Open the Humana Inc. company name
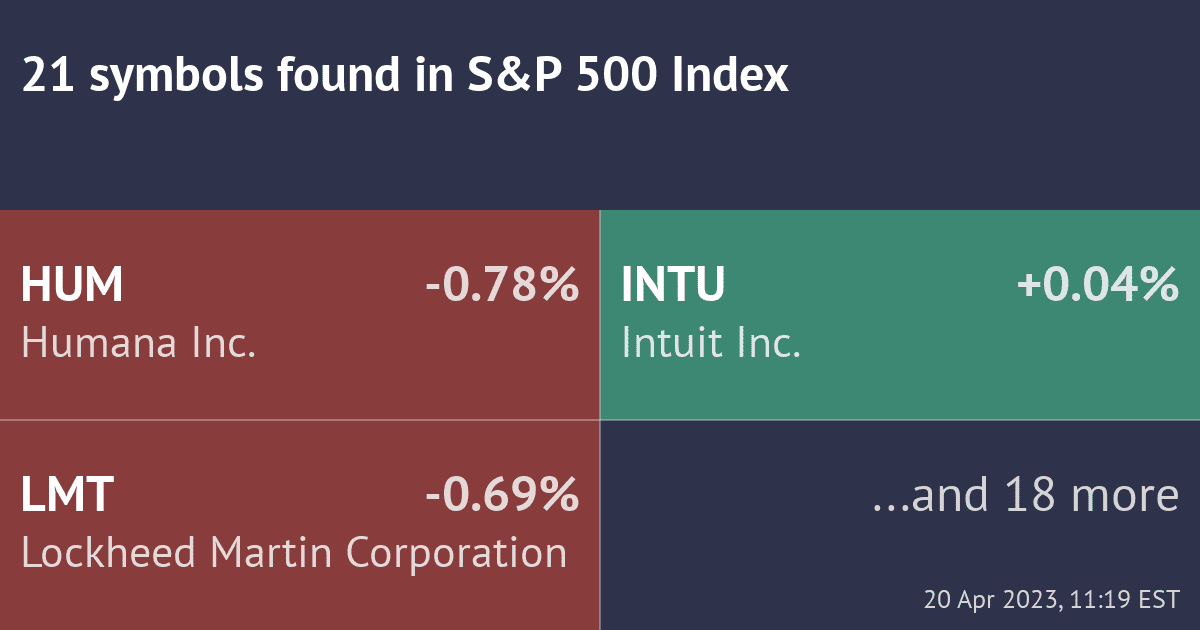1200x630 pixels. click(139, 344)
